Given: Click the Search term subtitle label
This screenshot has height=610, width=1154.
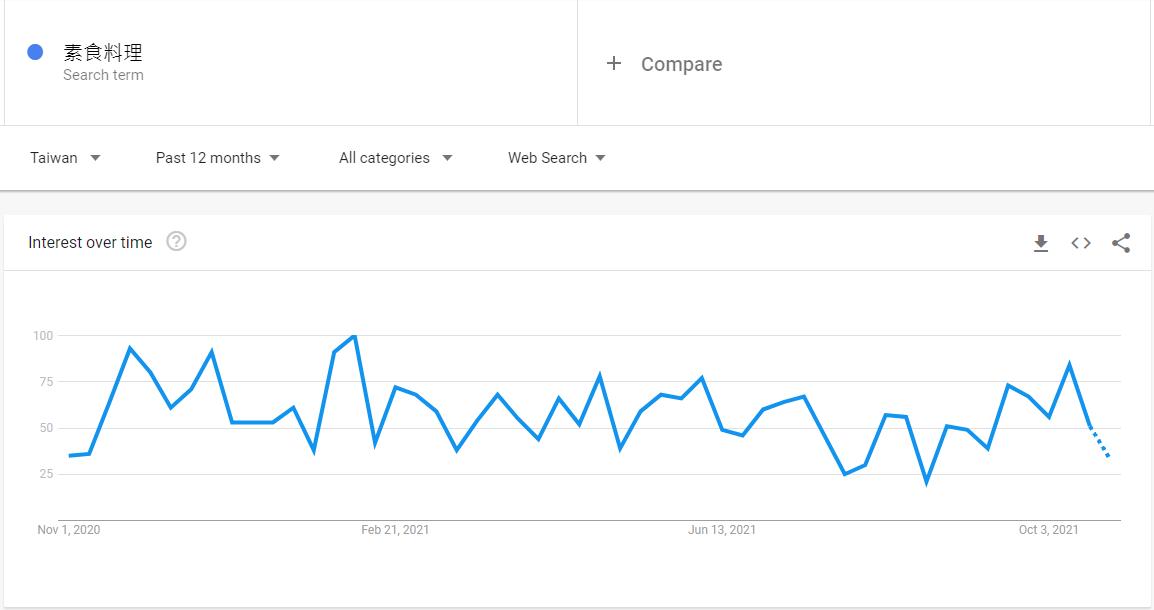Looking at the screenshot, I should pos(103,75).
